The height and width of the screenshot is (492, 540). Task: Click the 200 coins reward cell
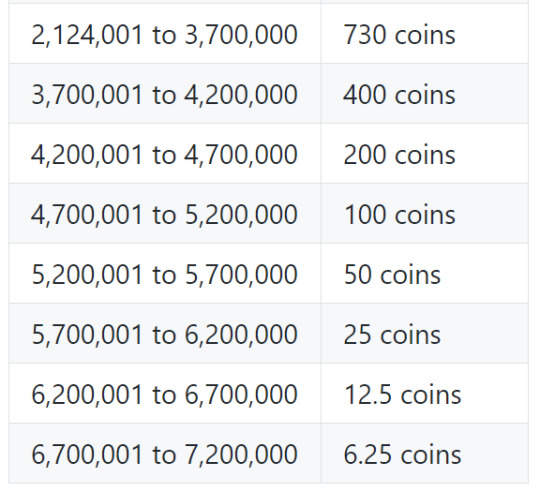coord(425,154)
